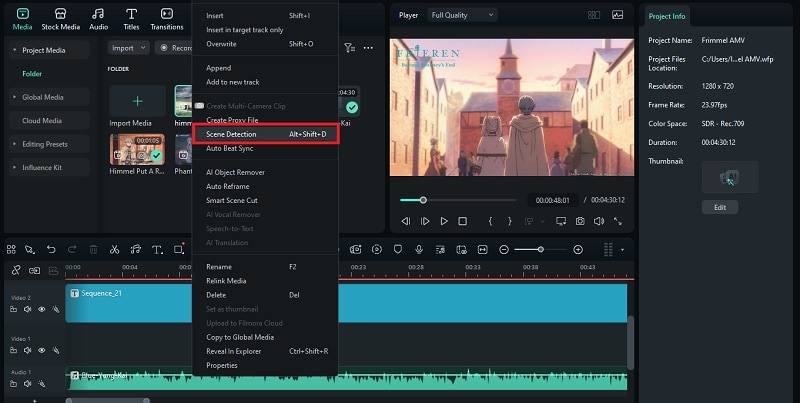Expand the Global Media section

coord(15,97)
